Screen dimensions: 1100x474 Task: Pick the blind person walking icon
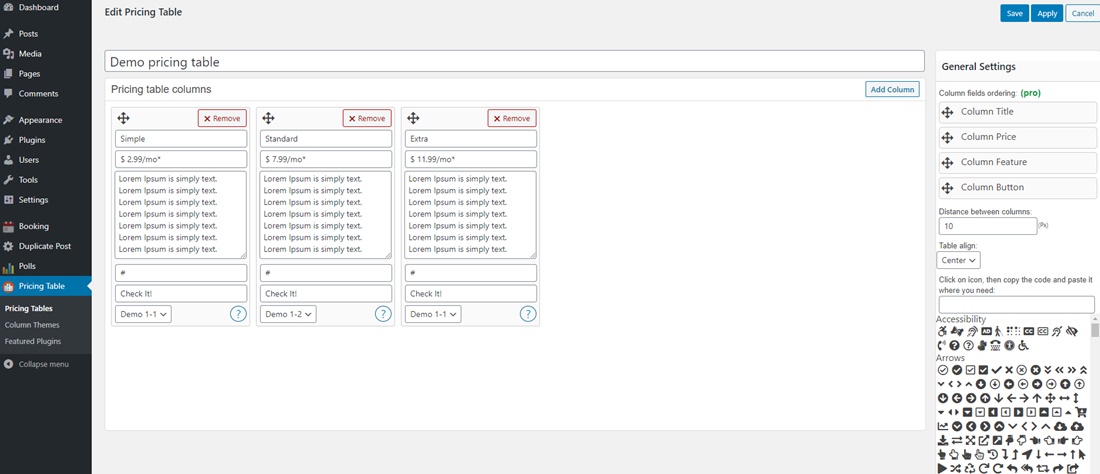click(x=998, y=331)
